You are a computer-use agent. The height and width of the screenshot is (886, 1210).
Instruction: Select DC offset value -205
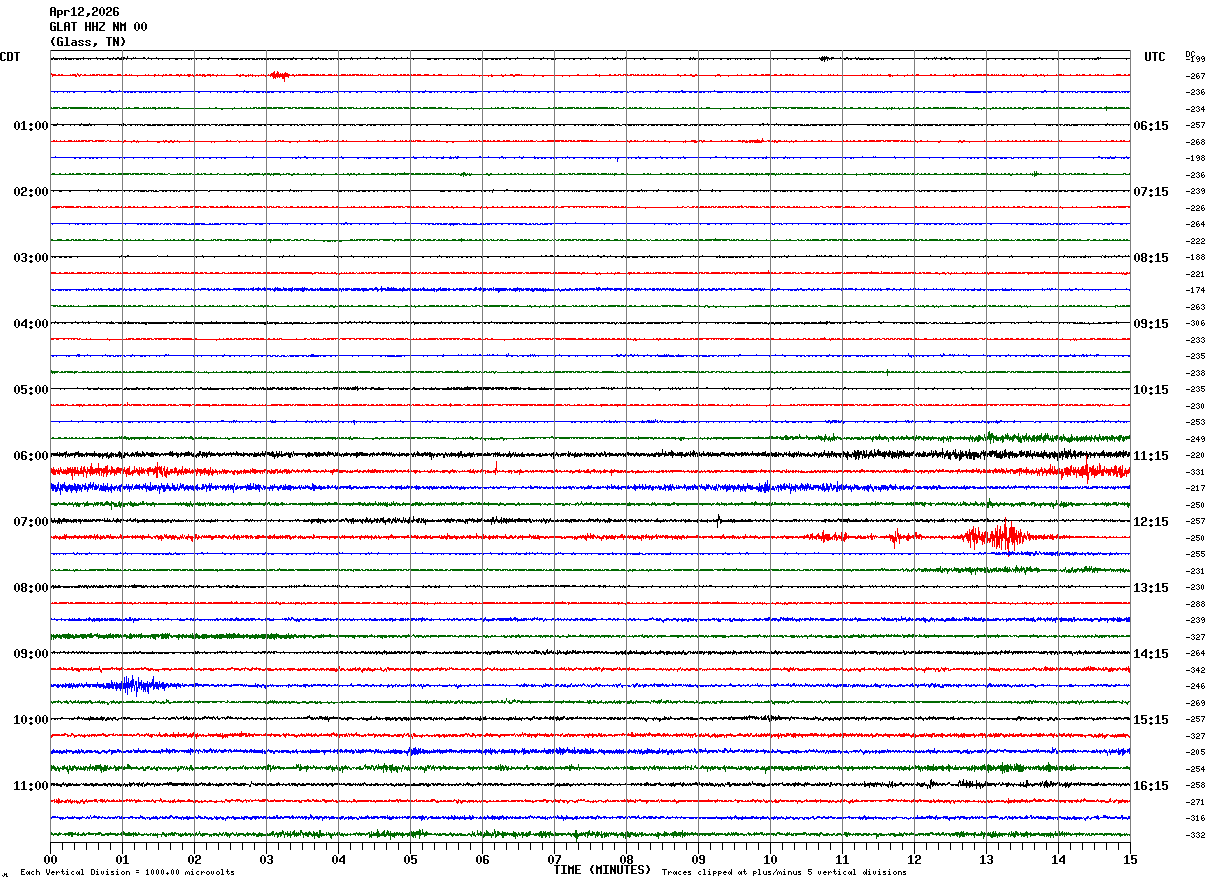tap(1195, 752)
